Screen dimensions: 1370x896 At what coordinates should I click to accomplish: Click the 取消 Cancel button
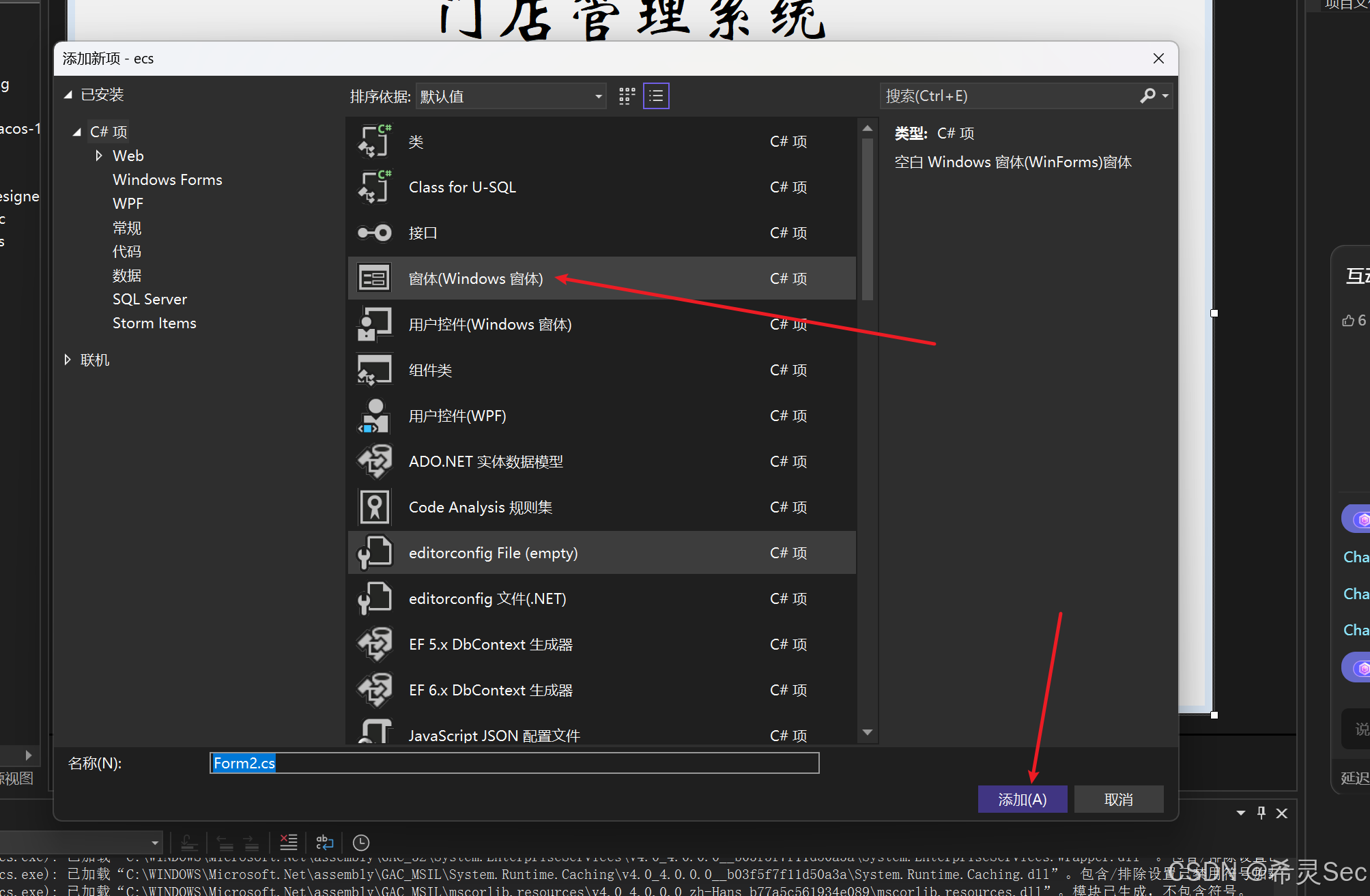[x=1118, y=799]
